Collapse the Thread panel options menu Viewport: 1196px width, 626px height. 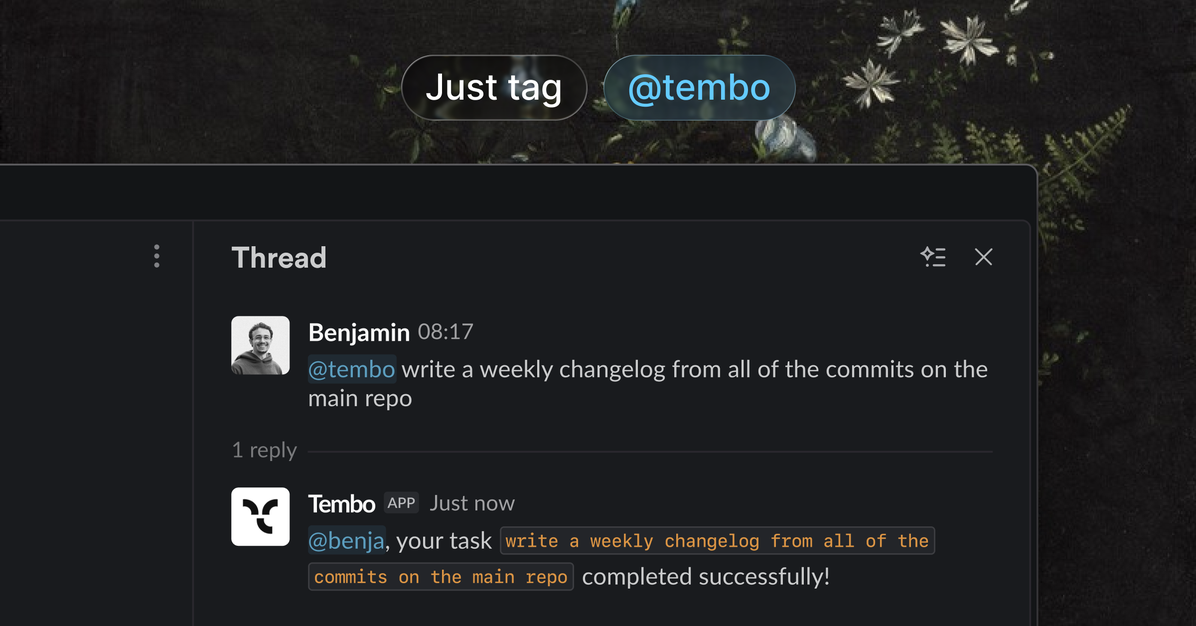tap(157, 257)
